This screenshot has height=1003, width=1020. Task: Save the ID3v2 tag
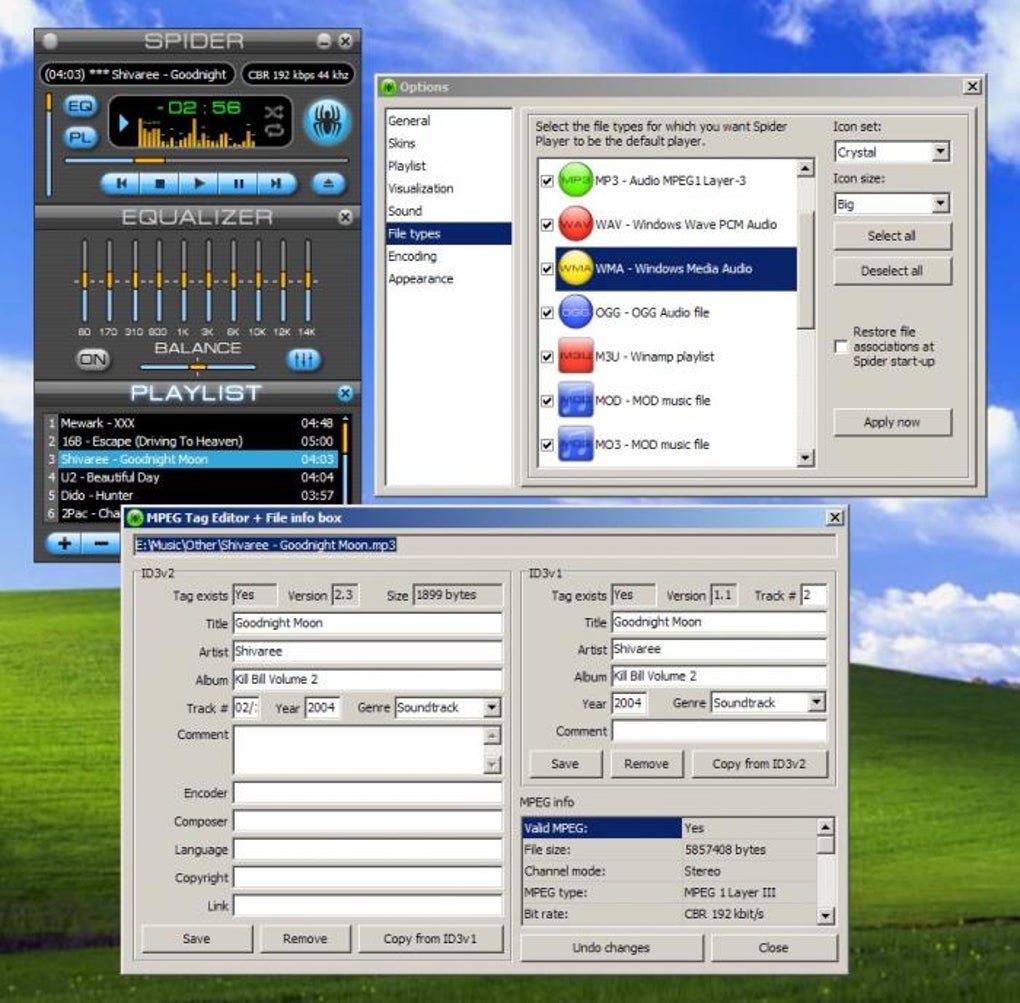[196, 939]
